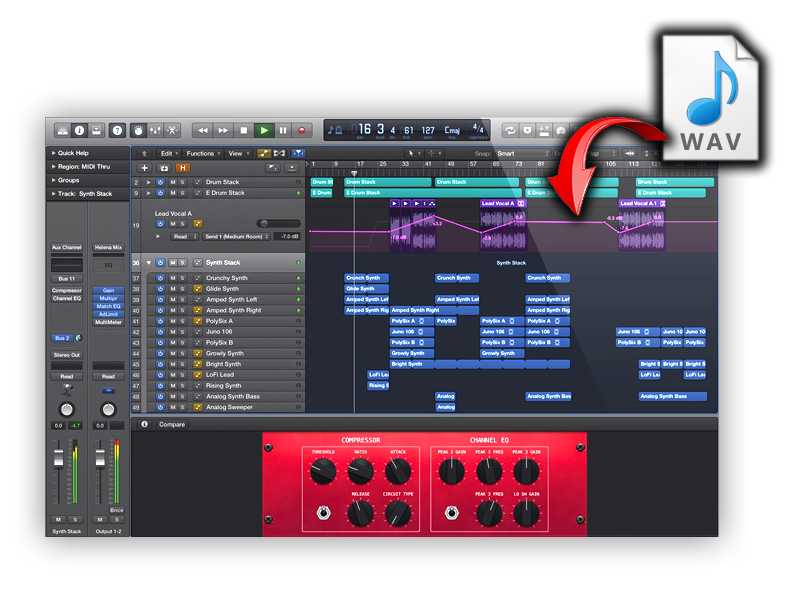Open the Library panel icon
This screenshot has width=800, height=600.
click(x=62, y=131)
